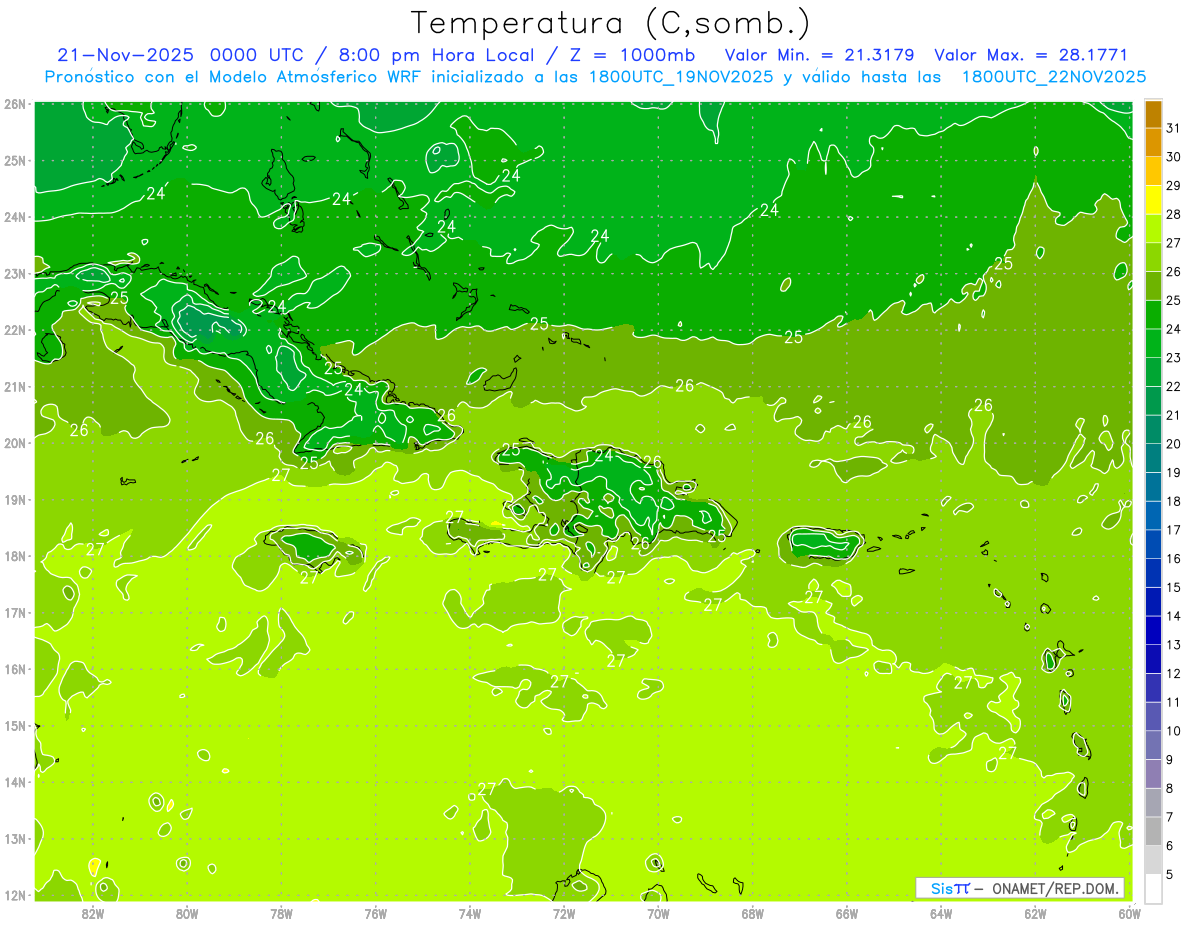Choose the purple swatch between 8 and 9

tap(1153, 773)
